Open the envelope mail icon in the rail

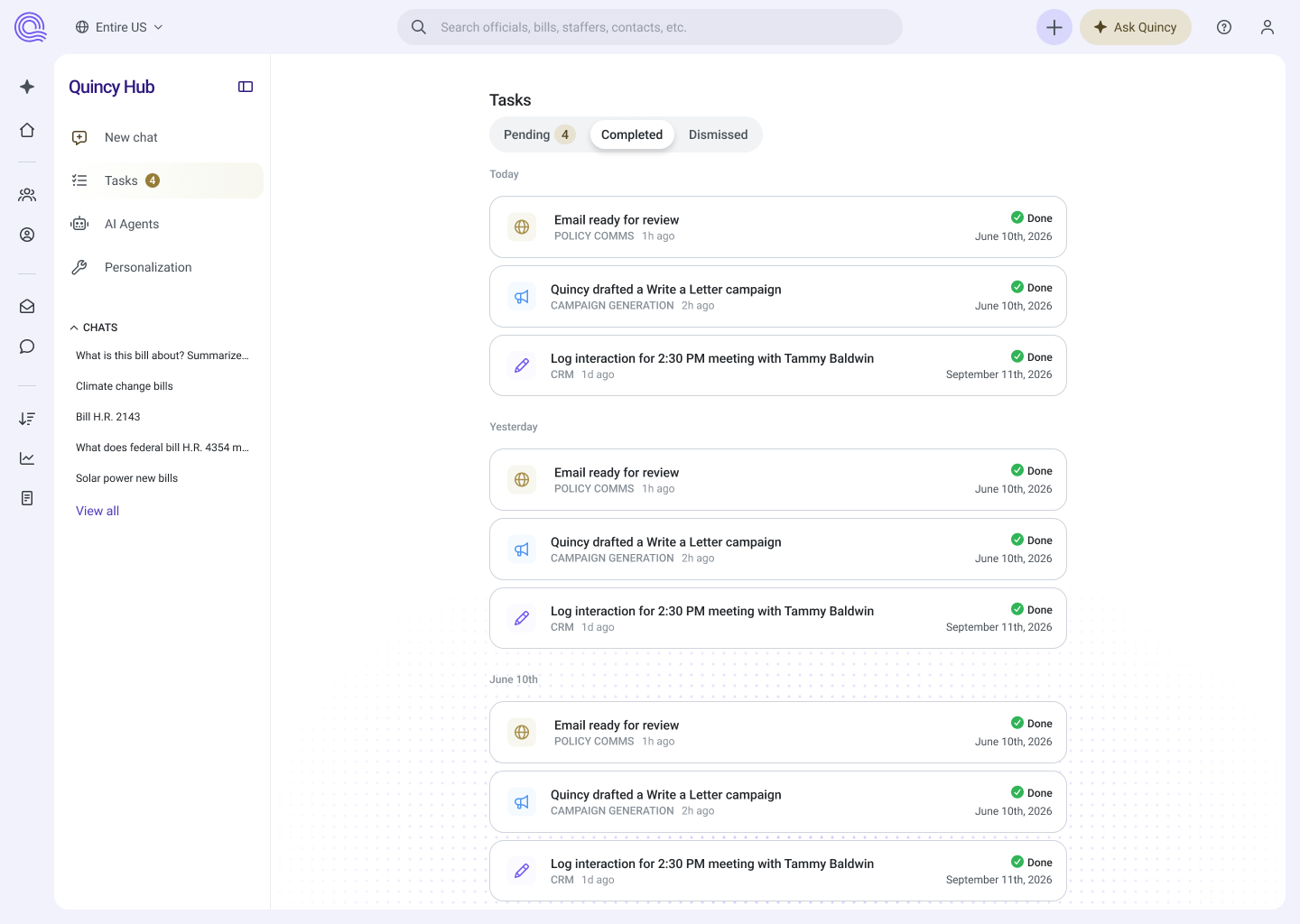point(27,307)
